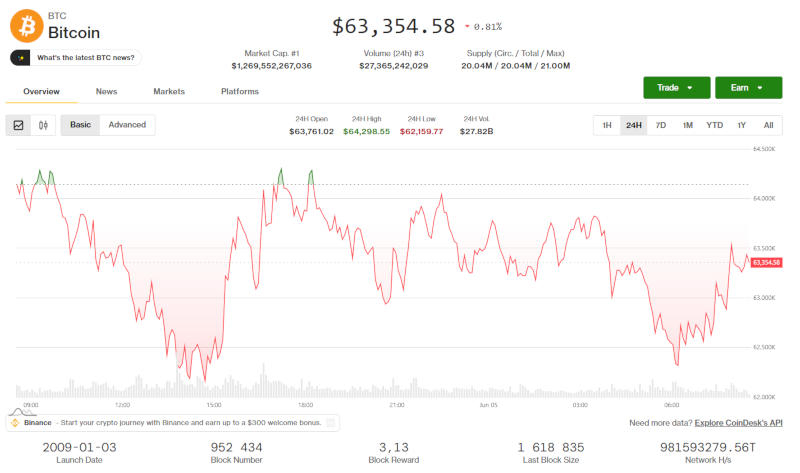The image size is (800, 473).
Task: Open the Platforms tab
Action: (x=240, y=91)
